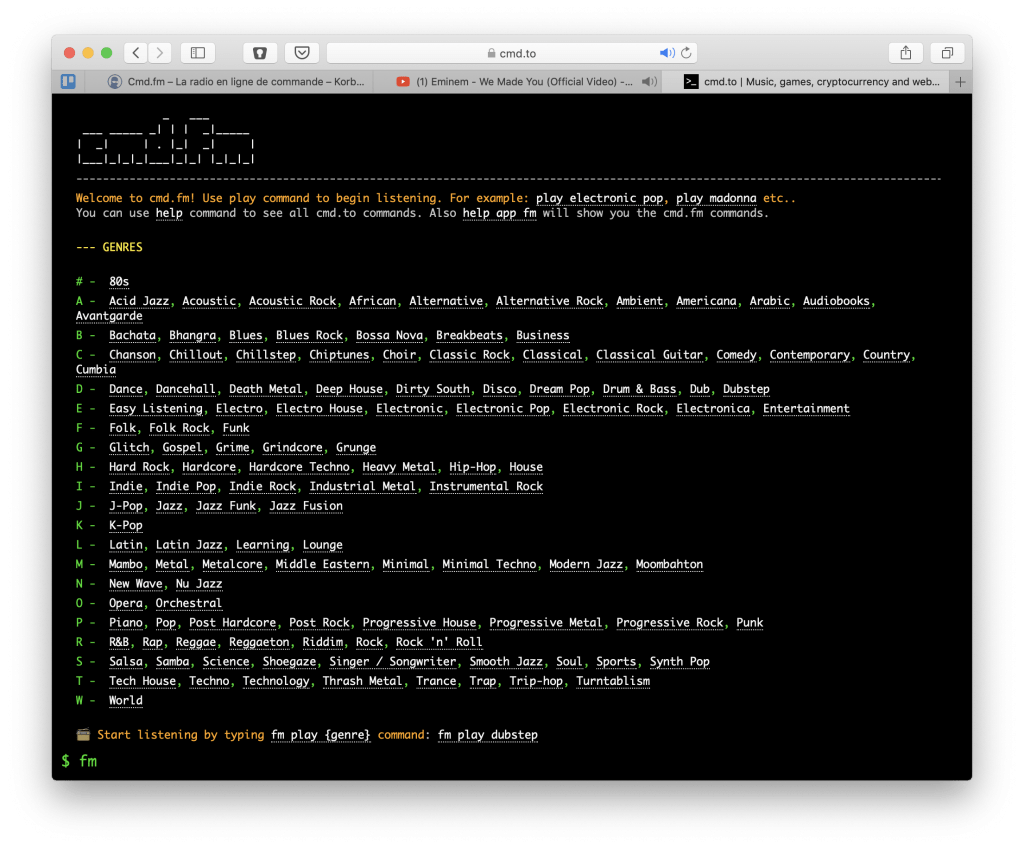The height and width of the screenshot is (849, 1024).
Task: Switch to the Cmd.fm La radio tab
Action: (x=236, y=82)
